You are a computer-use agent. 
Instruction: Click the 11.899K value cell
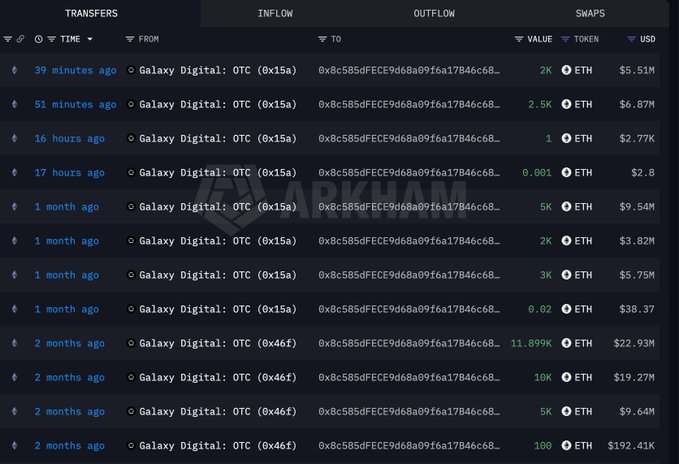531,343
